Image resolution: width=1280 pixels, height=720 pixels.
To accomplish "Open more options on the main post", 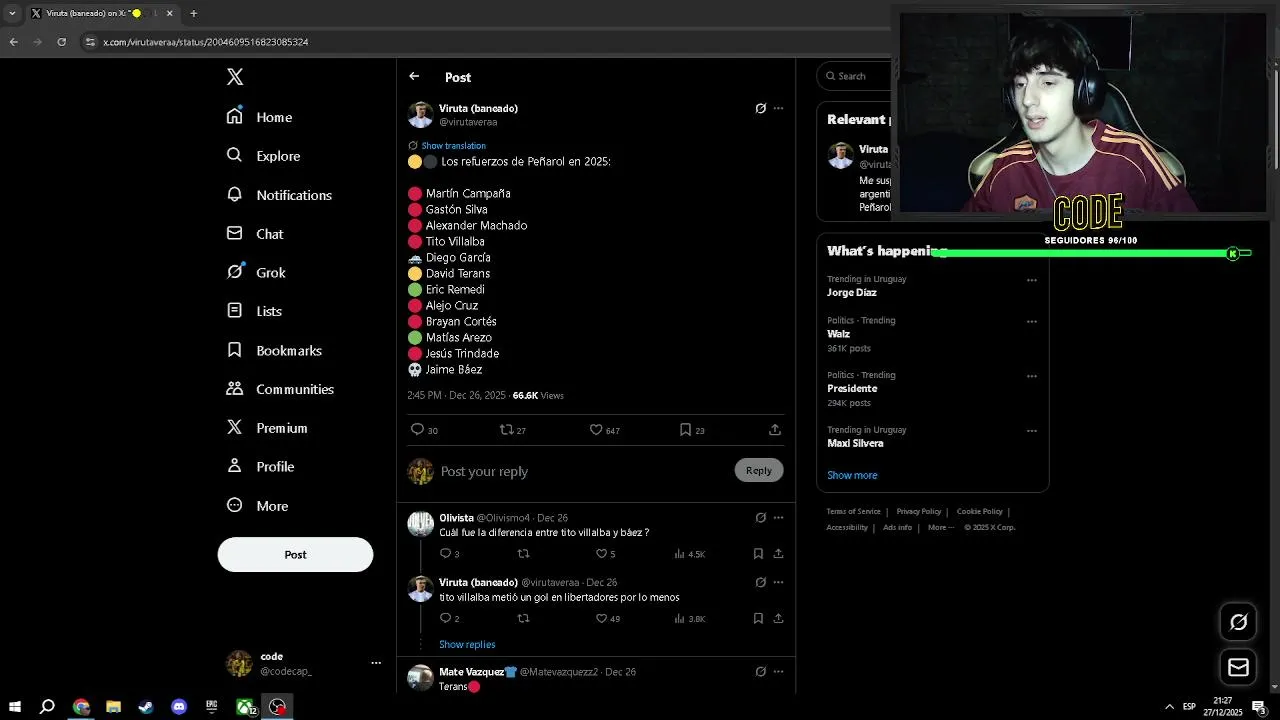I will (778, 108).
